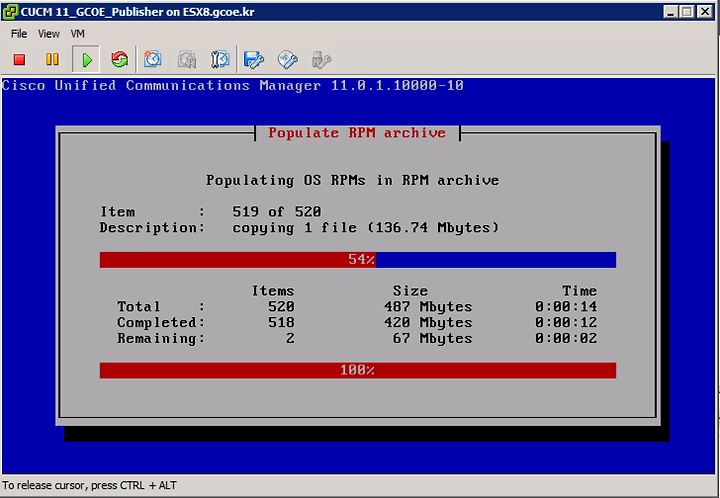The width and height of the screenshot is (720, 498).
Task: Take a snapshot using the camera-clock icon
Action: [152, 59]
